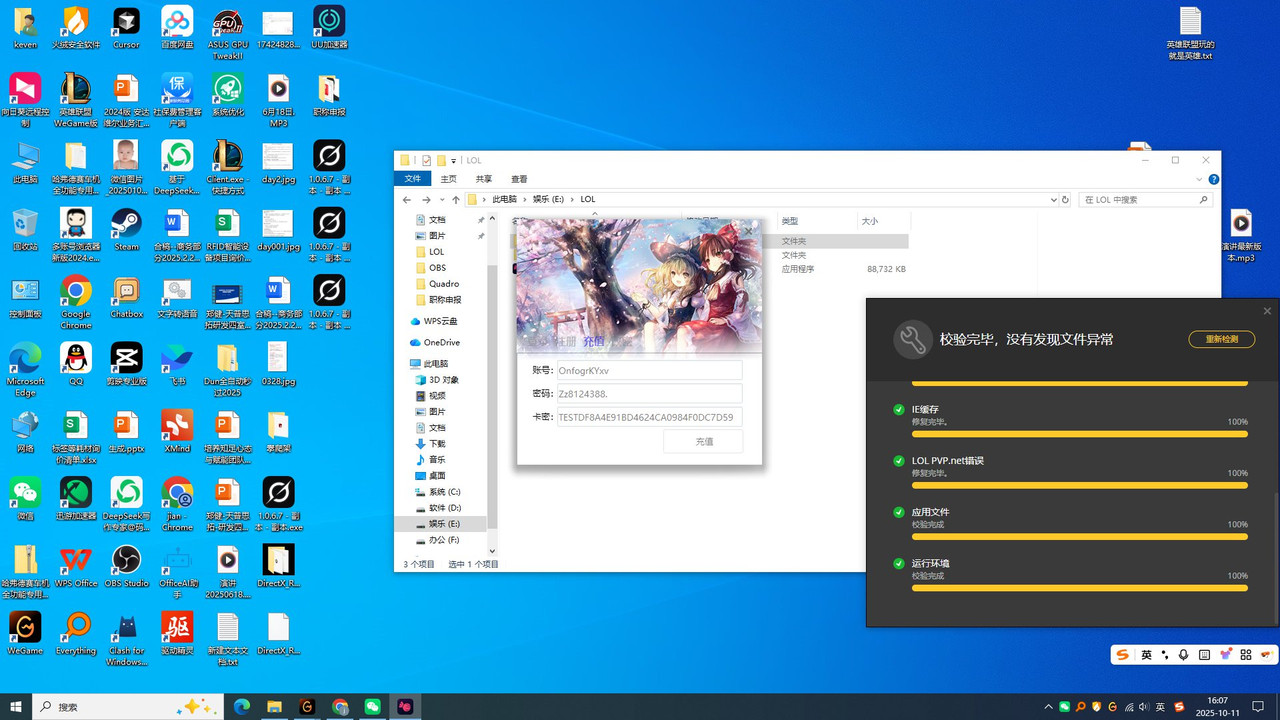Click Sogou S logo on IME toolbar
The height and width of the screenshot is (720, 1280).
click(1122, 655)
